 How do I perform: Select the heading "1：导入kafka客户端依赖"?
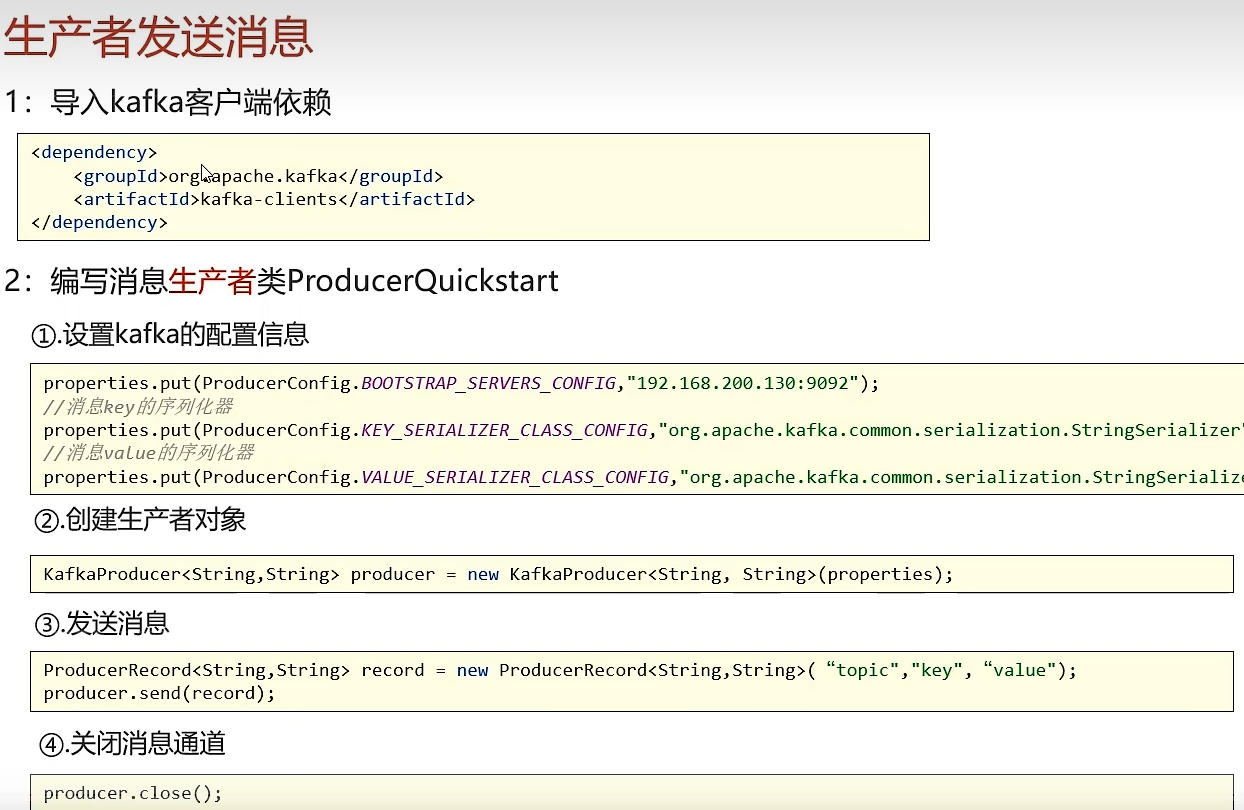(168, 102)
